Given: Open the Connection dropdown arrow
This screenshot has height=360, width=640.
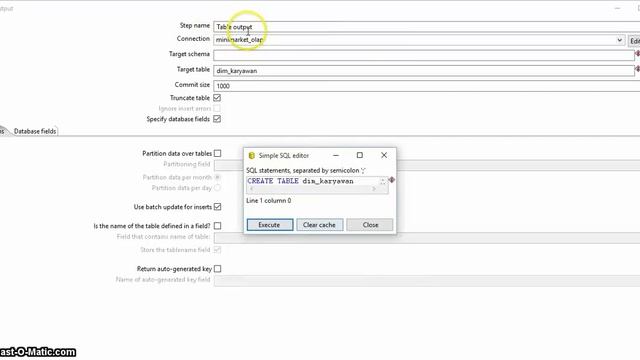Looking at the screenshot, I should click(x=620, y=40).
